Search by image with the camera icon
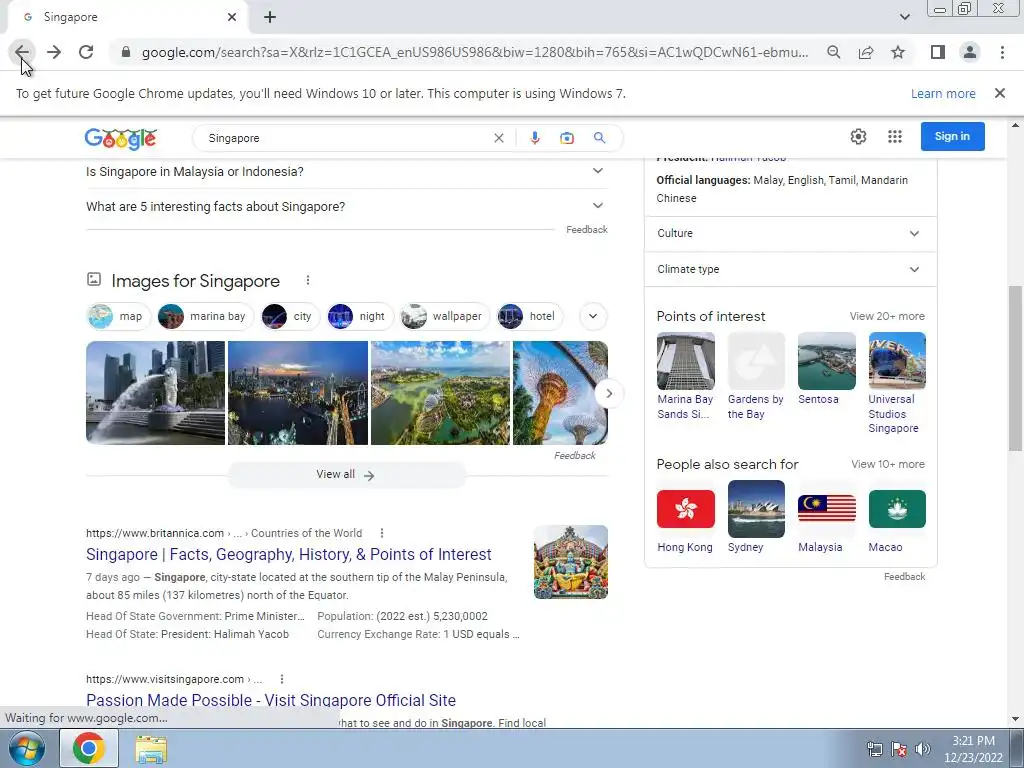Screen dimensions: 1024x768 click(567, 138)
